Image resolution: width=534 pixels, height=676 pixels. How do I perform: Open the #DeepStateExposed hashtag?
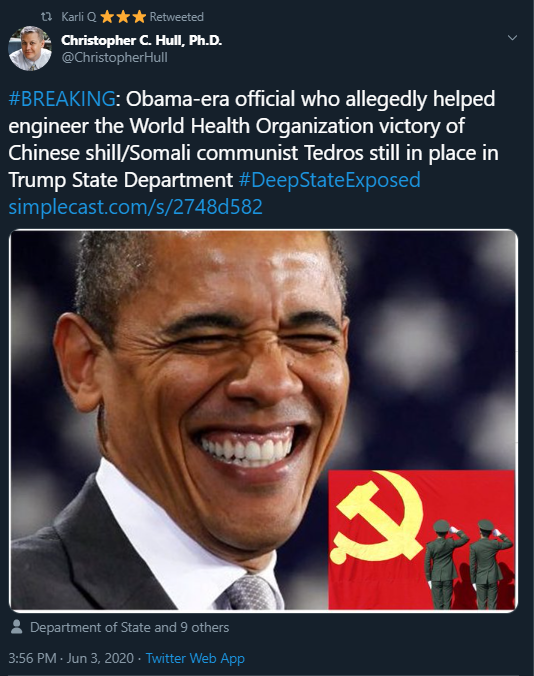pos(329,180)
